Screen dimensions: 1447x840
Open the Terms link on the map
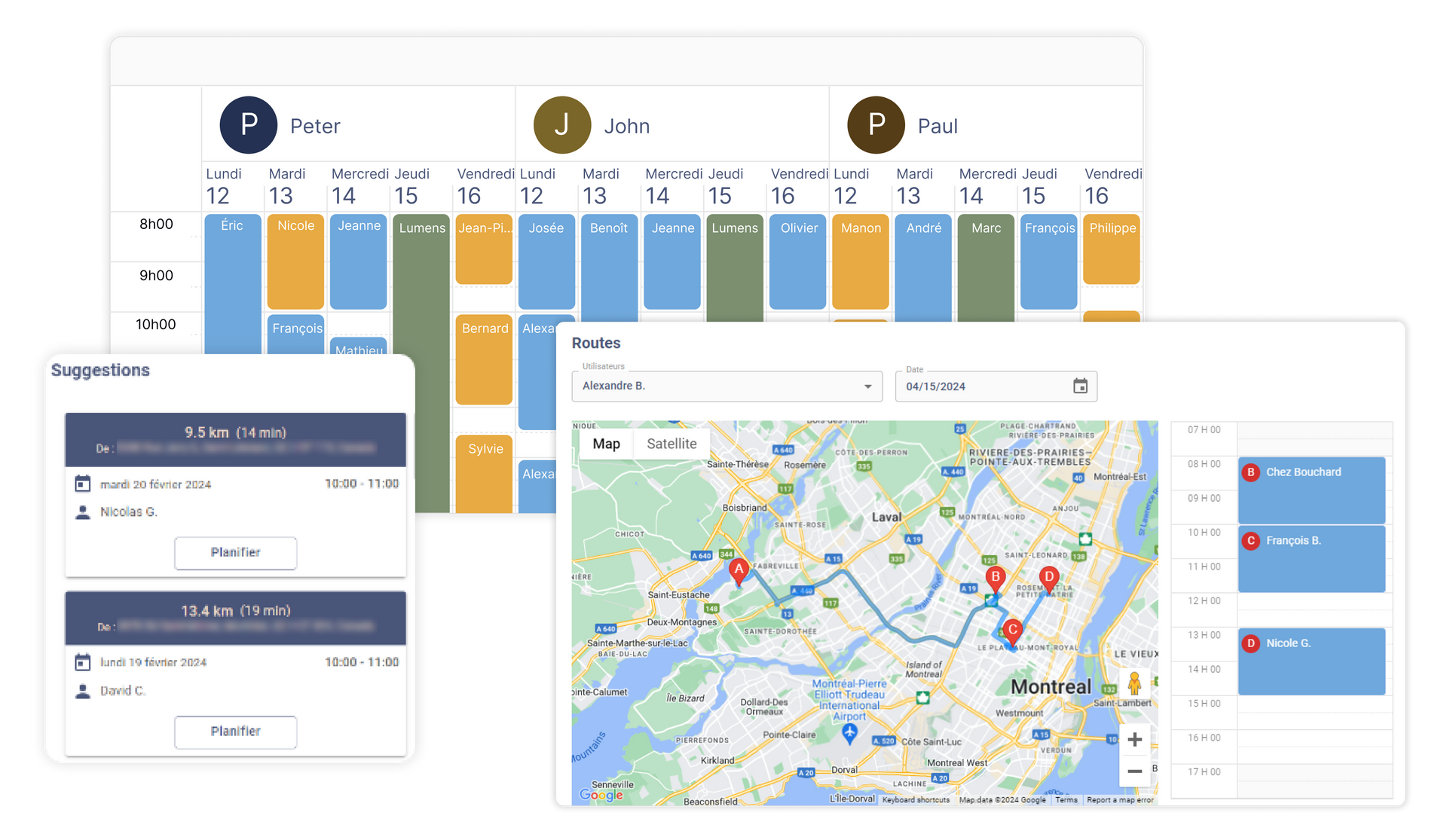click(1066, 800)
